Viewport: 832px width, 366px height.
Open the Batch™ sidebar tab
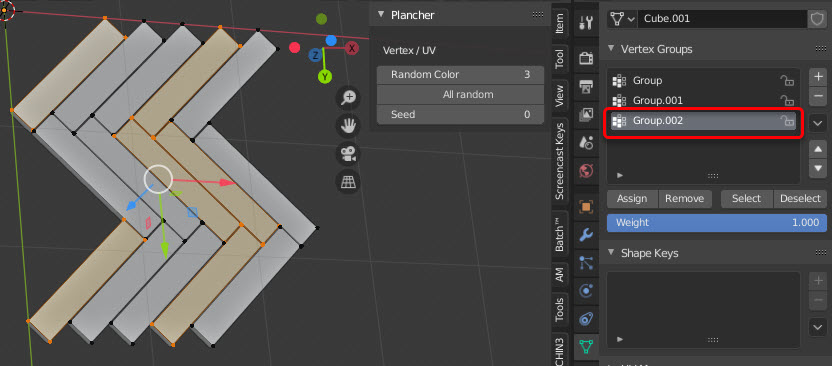[559, 234]
